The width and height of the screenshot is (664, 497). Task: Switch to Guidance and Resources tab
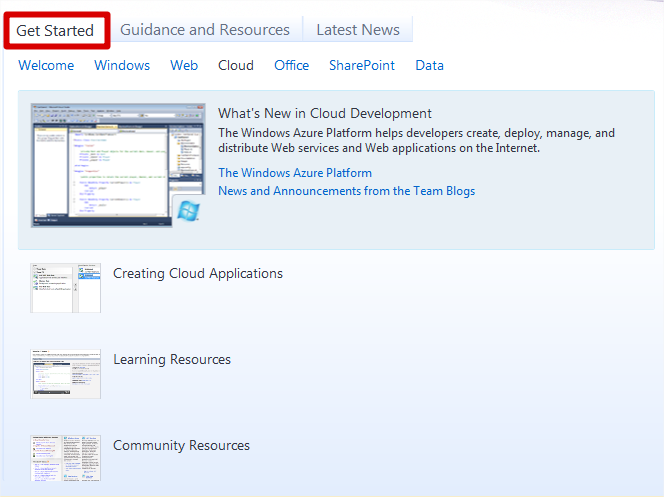point(205,30)
